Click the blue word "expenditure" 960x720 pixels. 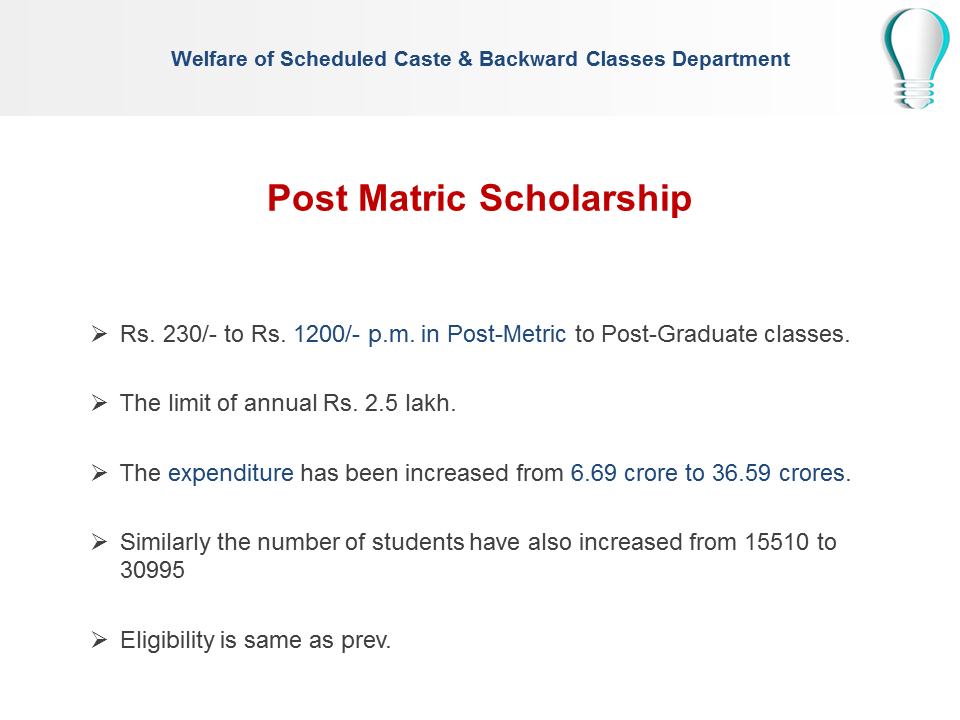pos(230,473)
